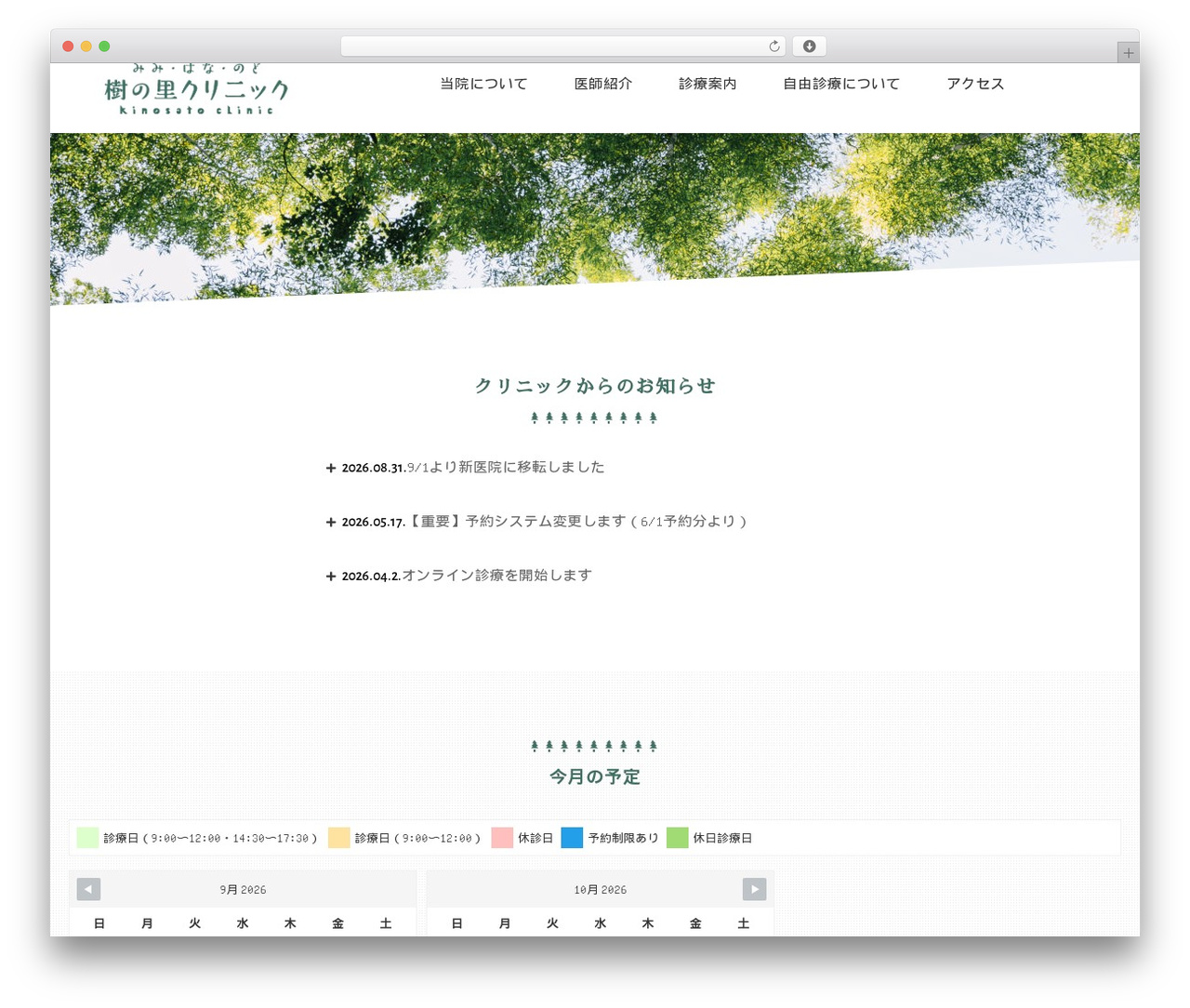This screenshot has width=1190, height=1008.
Task: Open the オンライン診療を開始します notice
Action: (x=496, y=575)
